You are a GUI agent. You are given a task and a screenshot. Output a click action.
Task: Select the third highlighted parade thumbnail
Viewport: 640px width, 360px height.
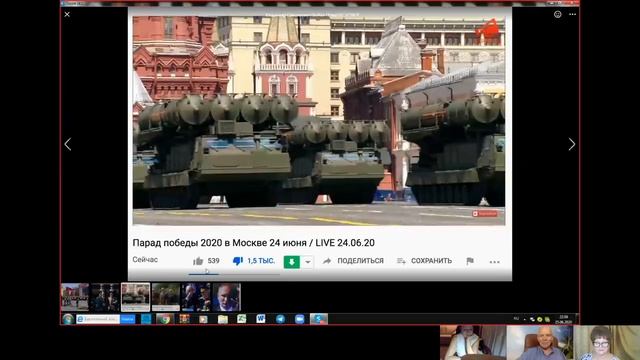point(136,297)
